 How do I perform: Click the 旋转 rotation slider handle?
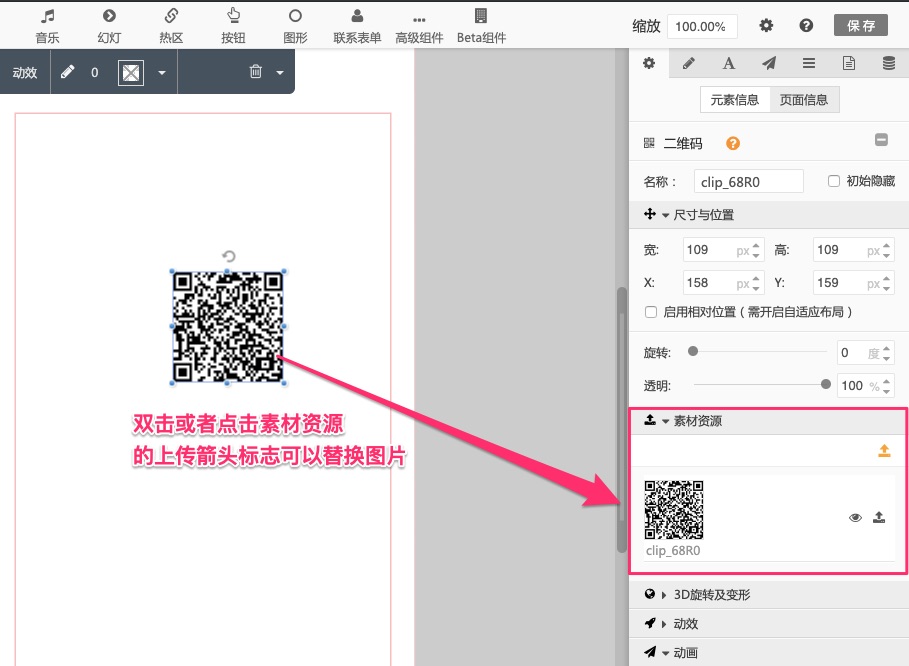pos(693,351)
